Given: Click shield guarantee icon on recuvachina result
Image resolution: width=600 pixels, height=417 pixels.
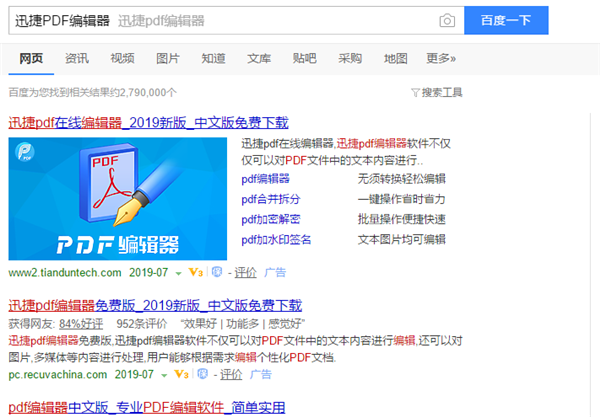Looking at the screenshot, I should 203,373.
